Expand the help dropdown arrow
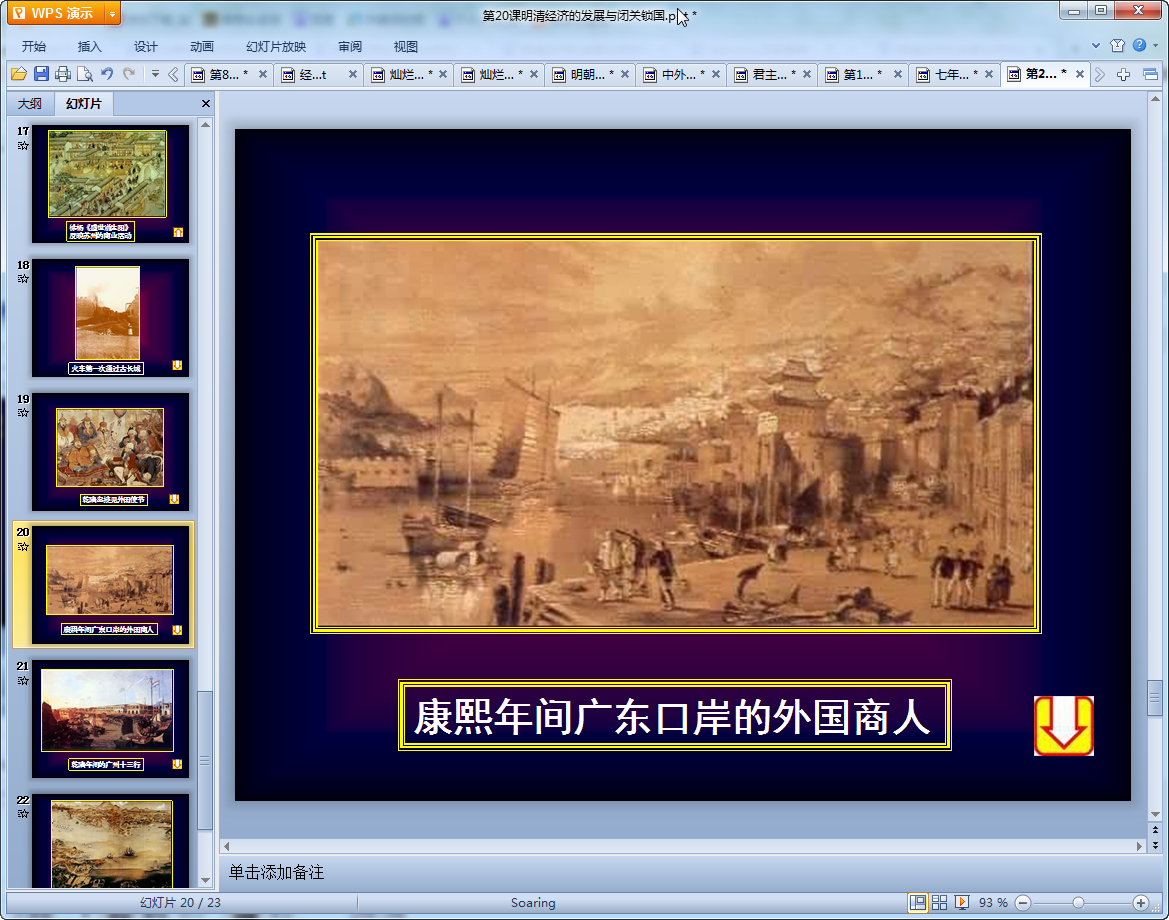Screen dimensions: 1169x920 coord(1156,45)
